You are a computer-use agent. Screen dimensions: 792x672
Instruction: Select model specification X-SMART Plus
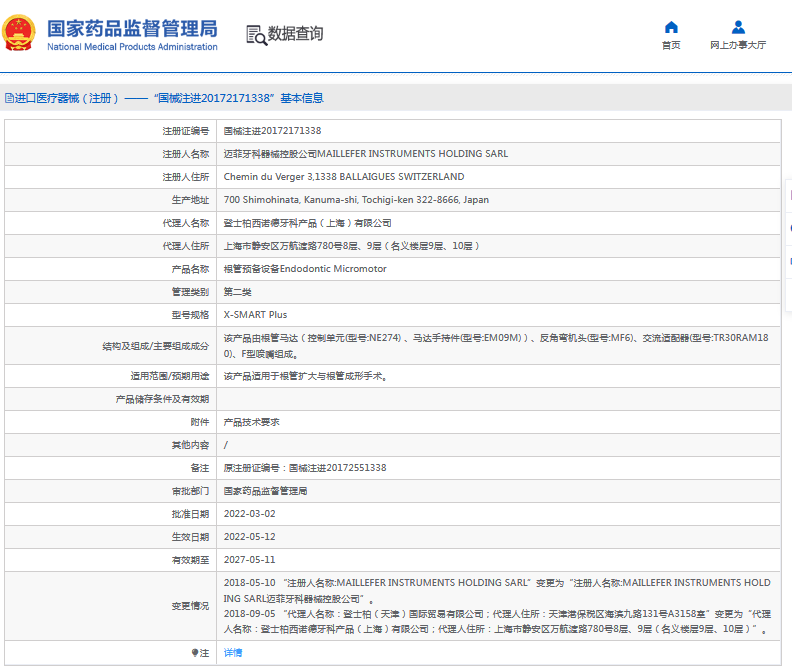pos(256,315)
